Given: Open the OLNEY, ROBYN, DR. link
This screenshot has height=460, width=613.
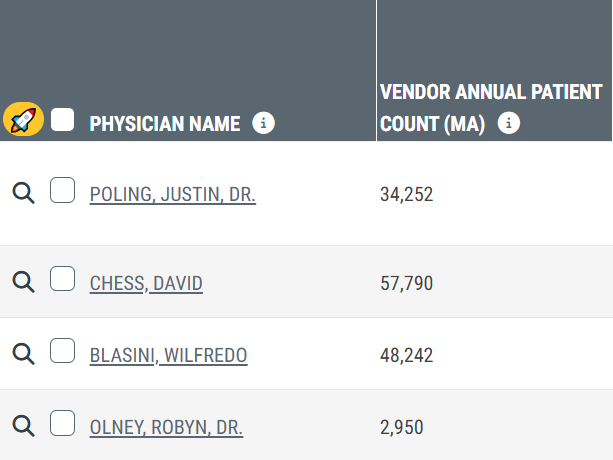Looking at the screenshot, I should [x=167, y=428].
